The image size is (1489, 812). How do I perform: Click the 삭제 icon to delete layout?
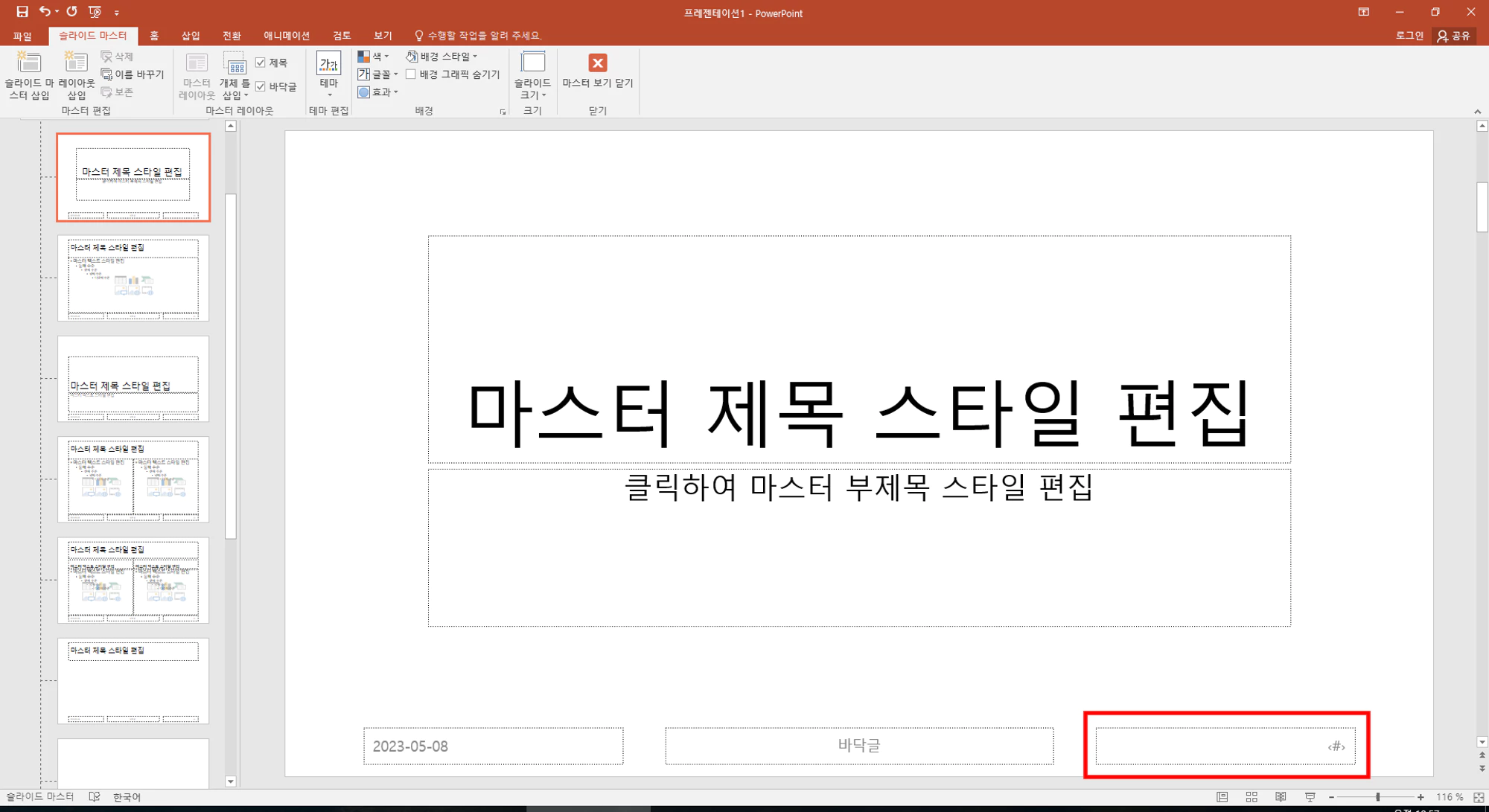[x=118, y=56]
